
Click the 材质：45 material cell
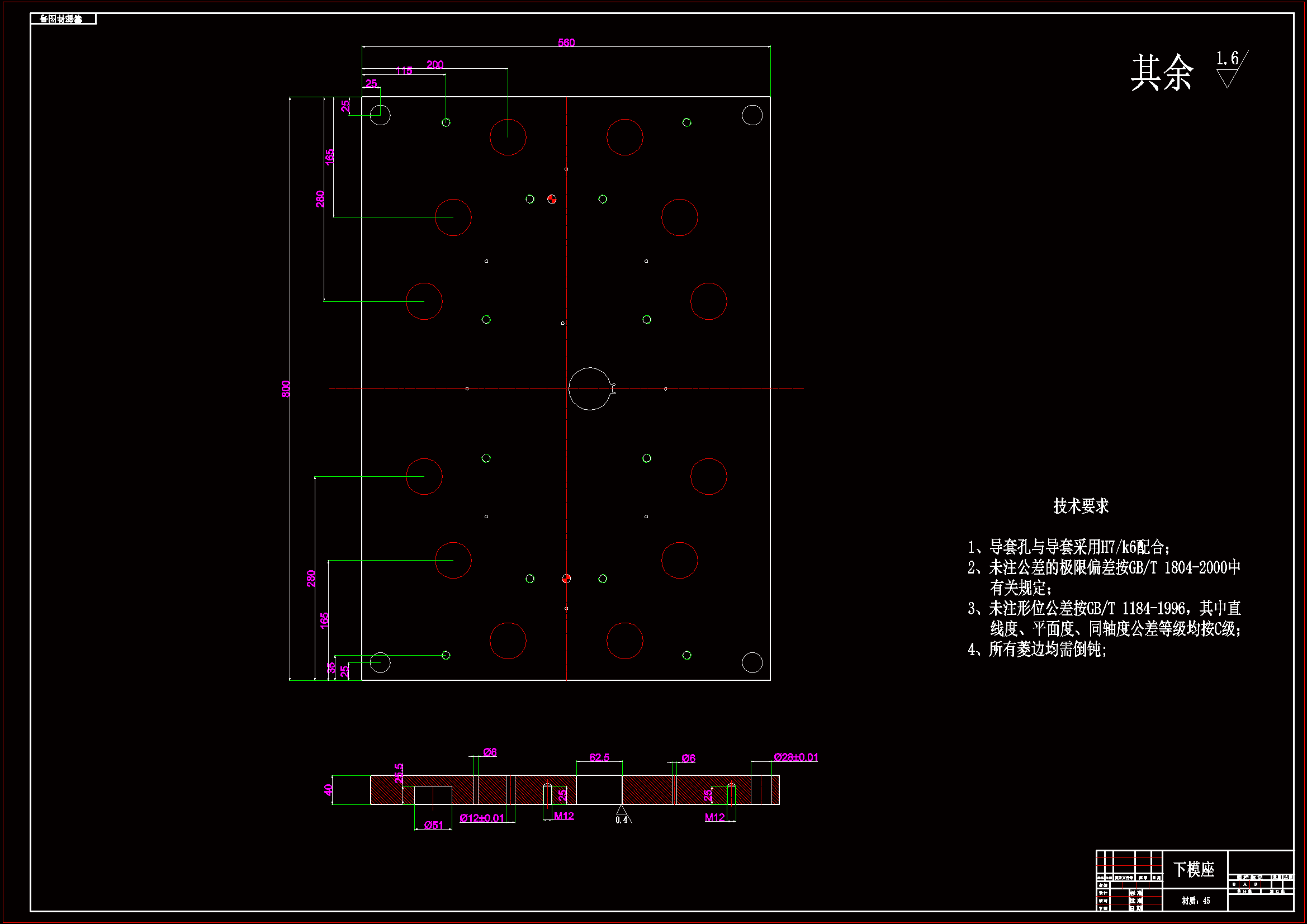(1195, 901)
